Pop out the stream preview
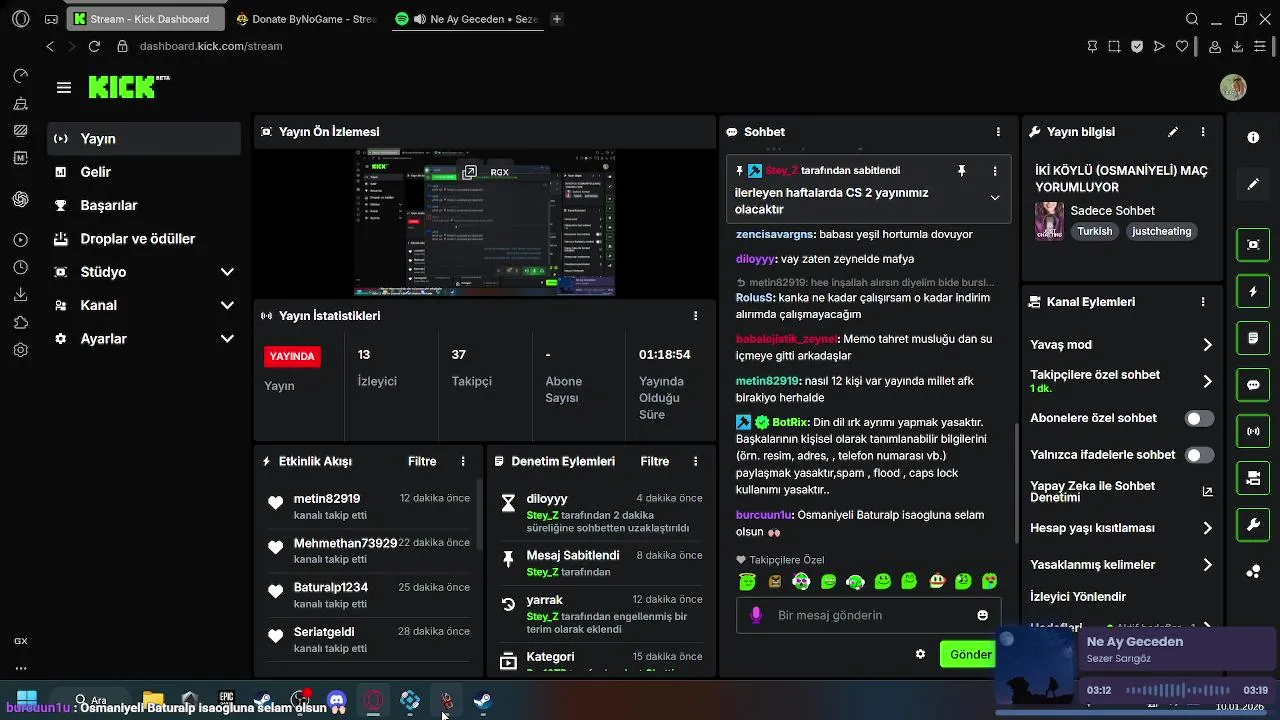This screenshot has height=720, width=1280. click(x=469, y=172)
